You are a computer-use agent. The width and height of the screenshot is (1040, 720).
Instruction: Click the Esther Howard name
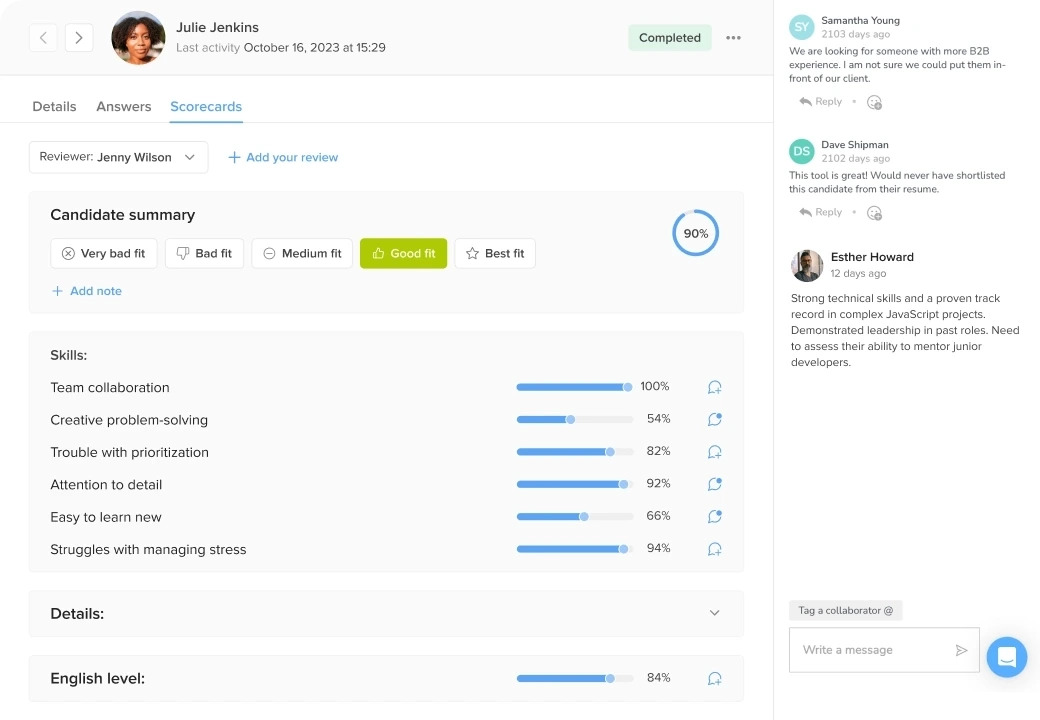872,257
